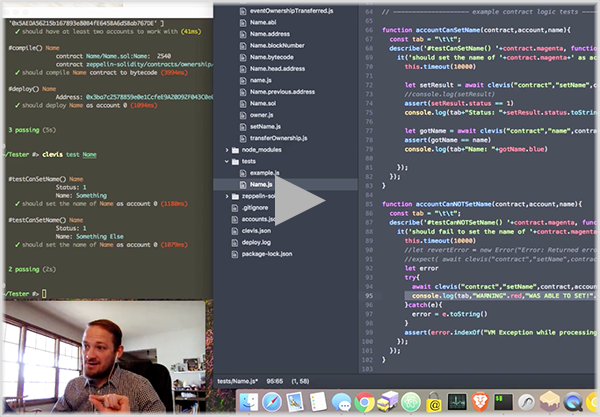Click the file icon beside clevis.json
This screenshot has width=600, height=417.
coord(235,231)
